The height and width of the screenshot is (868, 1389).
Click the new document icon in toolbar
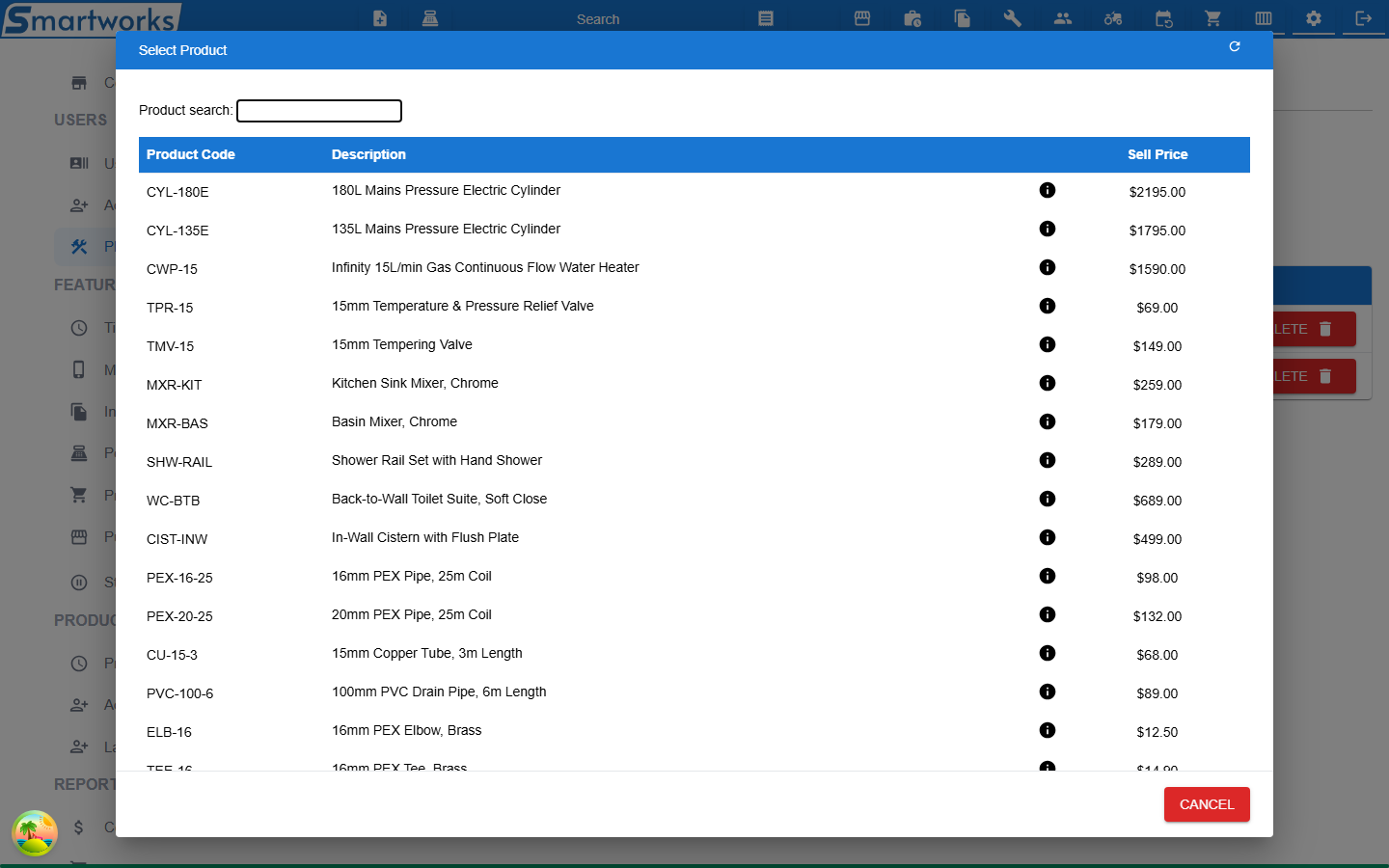380,18
